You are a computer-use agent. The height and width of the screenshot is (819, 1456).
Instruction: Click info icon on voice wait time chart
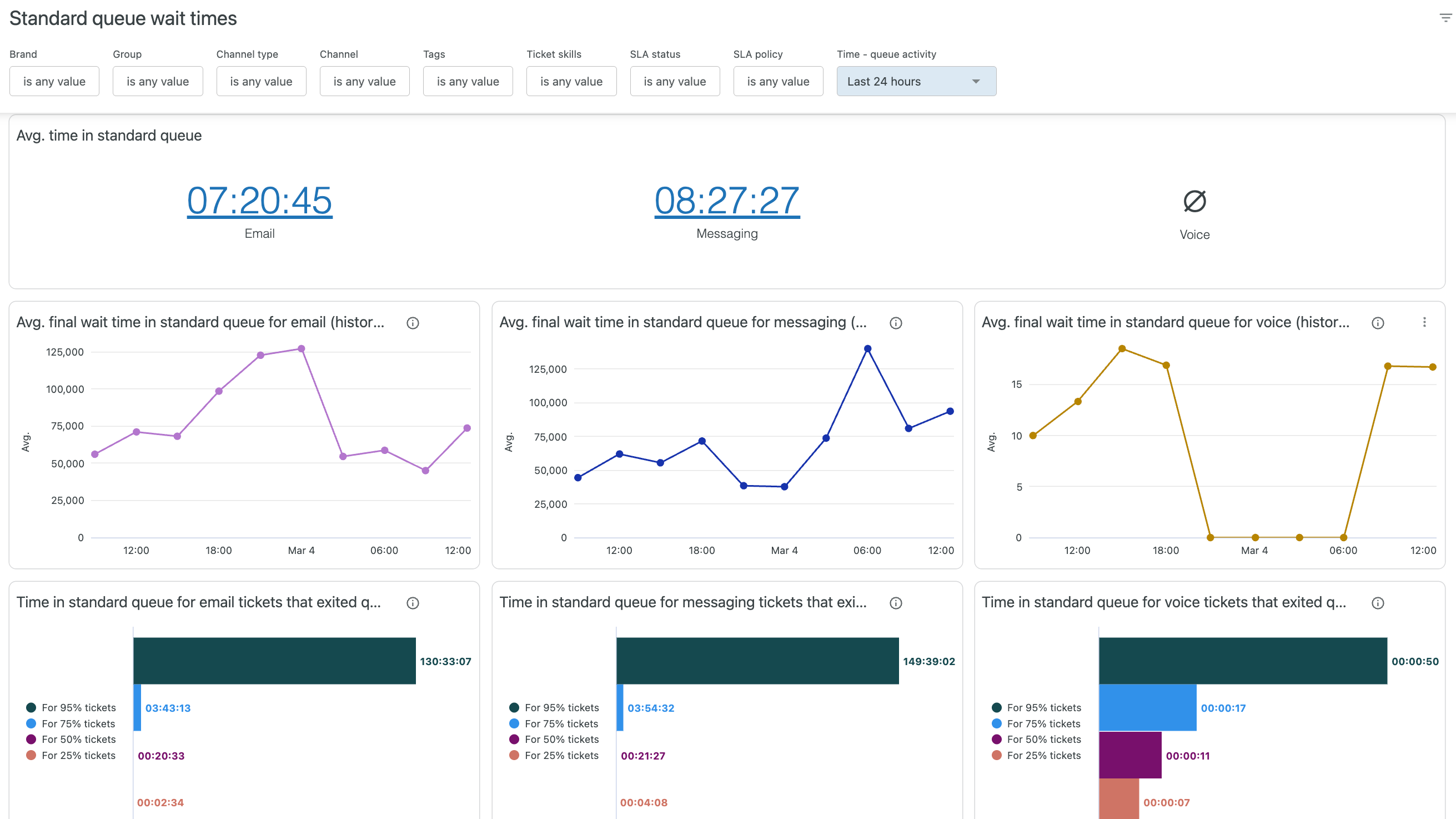[1378, 323]
